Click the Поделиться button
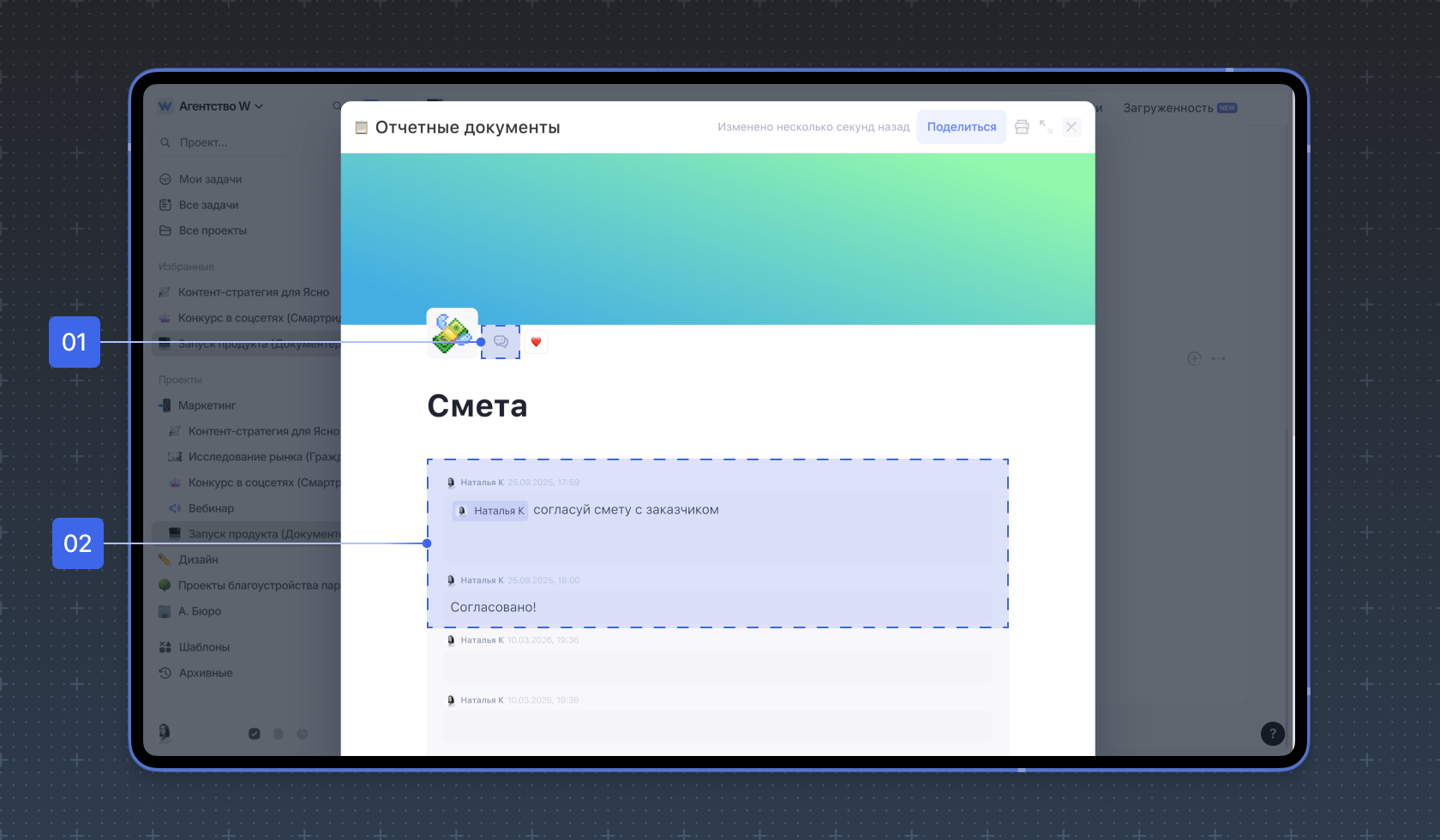The width and height of the screenshot is (1440, 840). tap(961, 127)
